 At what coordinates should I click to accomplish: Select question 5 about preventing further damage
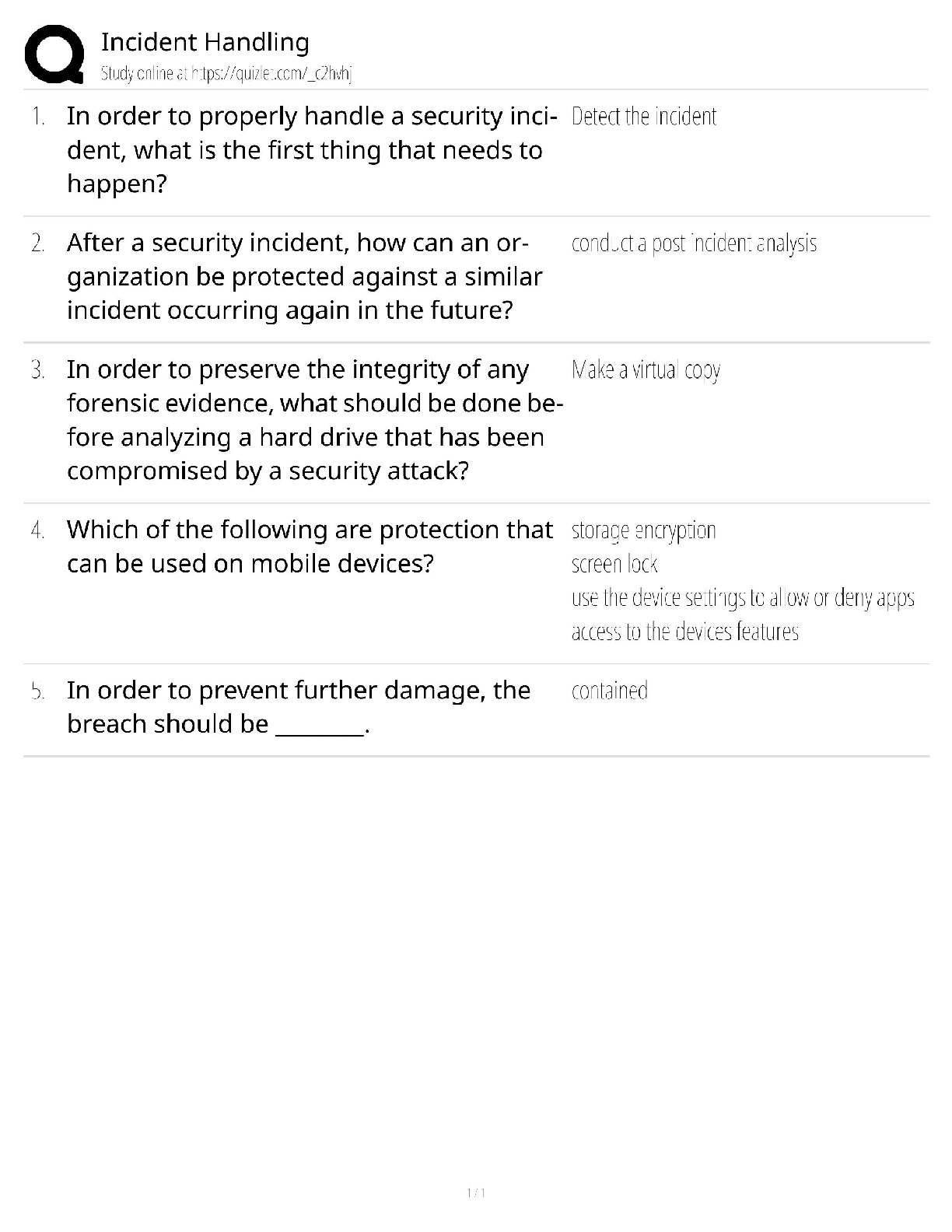point(299,707)
